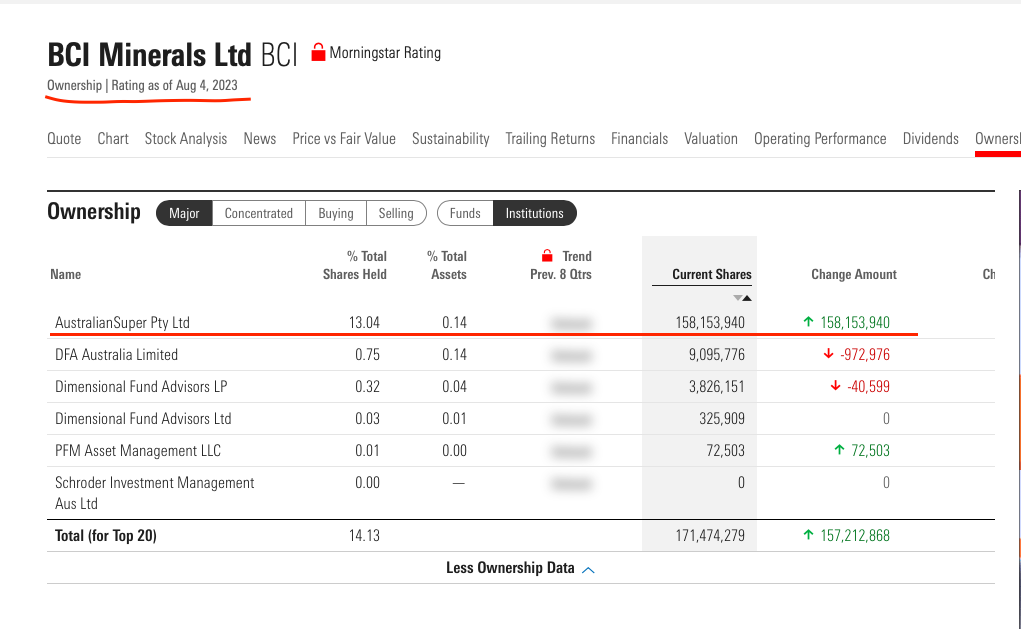Viewport: 1021px width, 629px height.
Task: Click the red lock icon beside Morningstar Rating
Action: pos(318,52)
